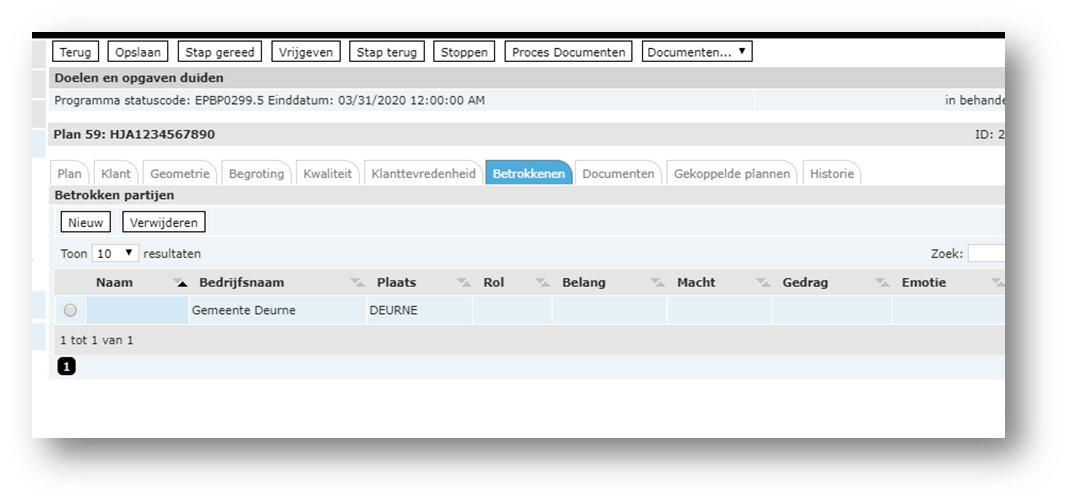Switch to the Geometrie tab

(180, 174)
